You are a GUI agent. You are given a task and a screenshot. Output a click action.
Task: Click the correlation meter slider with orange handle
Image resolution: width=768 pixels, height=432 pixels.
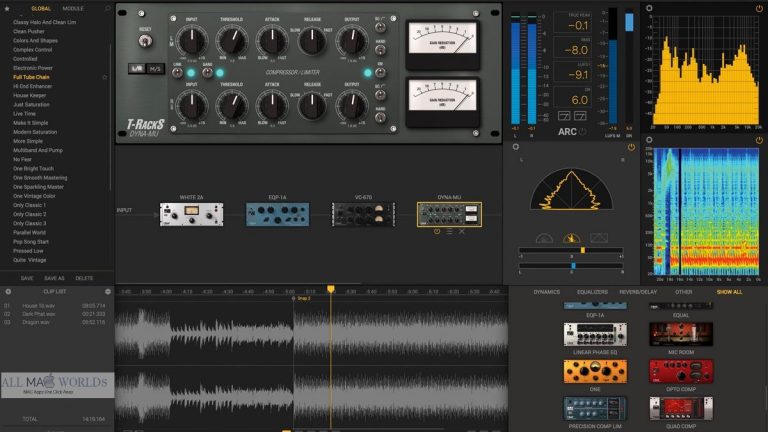point(571,250)
